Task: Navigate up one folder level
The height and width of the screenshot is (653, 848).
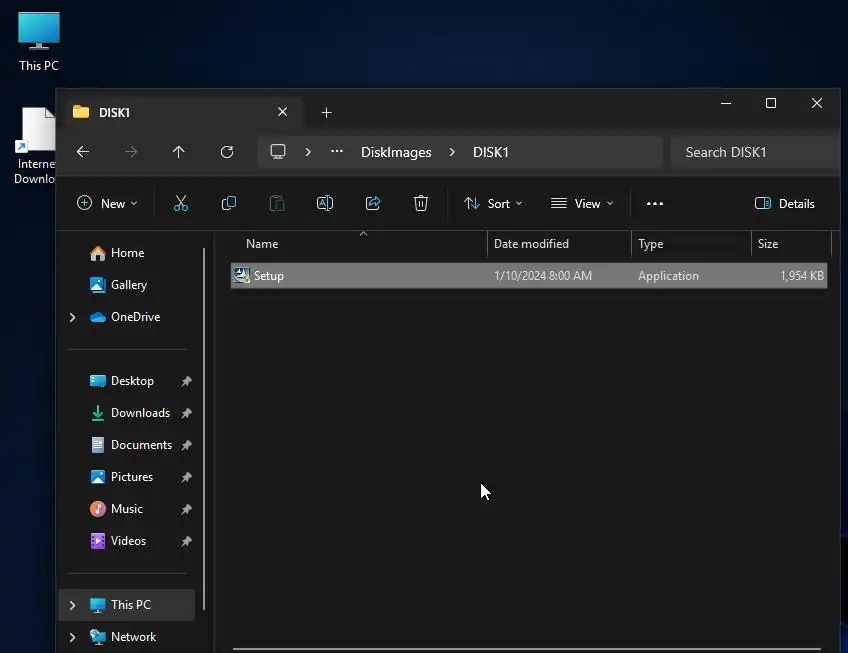Action: (x=178, y=152)
